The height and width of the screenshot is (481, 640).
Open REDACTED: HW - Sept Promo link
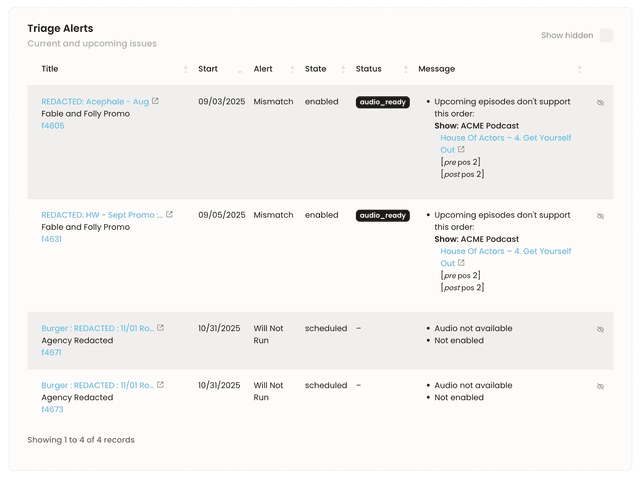[x=102, y=215]
